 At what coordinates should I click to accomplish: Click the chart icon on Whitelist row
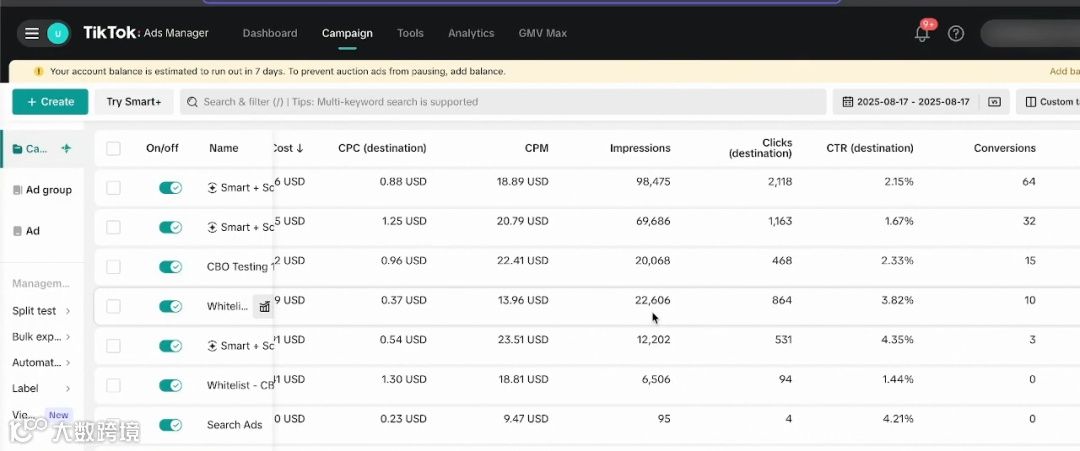[264, 307]
